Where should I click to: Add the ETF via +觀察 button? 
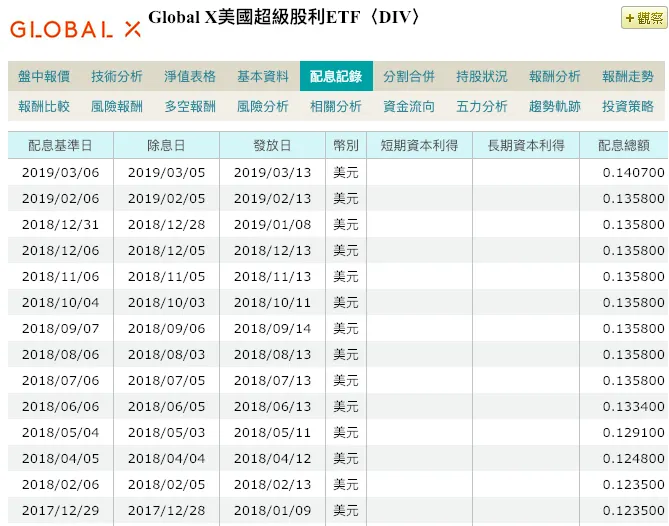click(644, 18)
